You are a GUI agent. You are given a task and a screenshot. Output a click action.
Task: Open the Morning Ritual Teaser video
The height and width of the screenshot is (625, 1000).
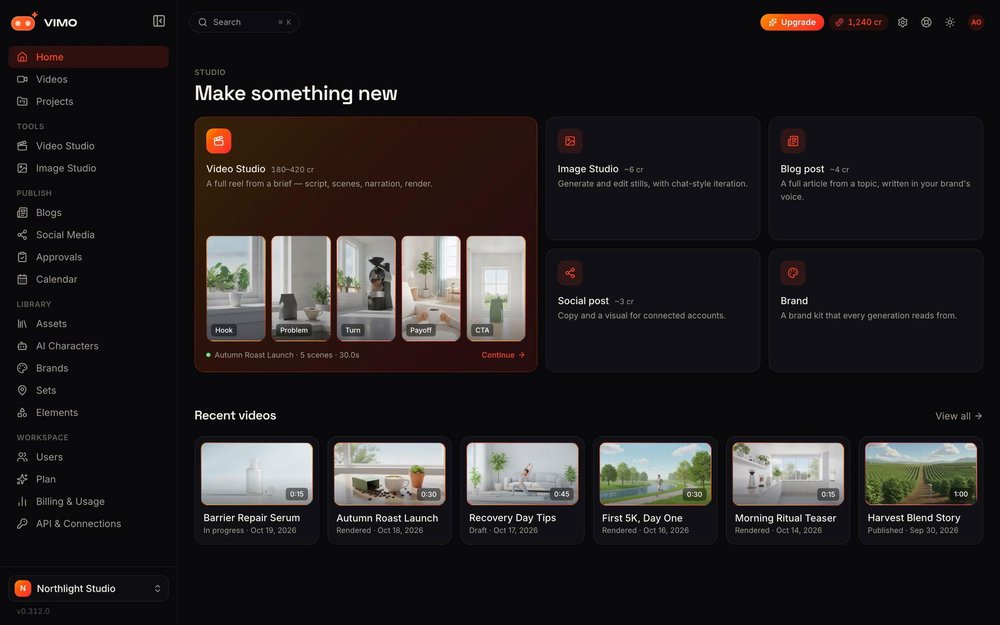[788, 490]
